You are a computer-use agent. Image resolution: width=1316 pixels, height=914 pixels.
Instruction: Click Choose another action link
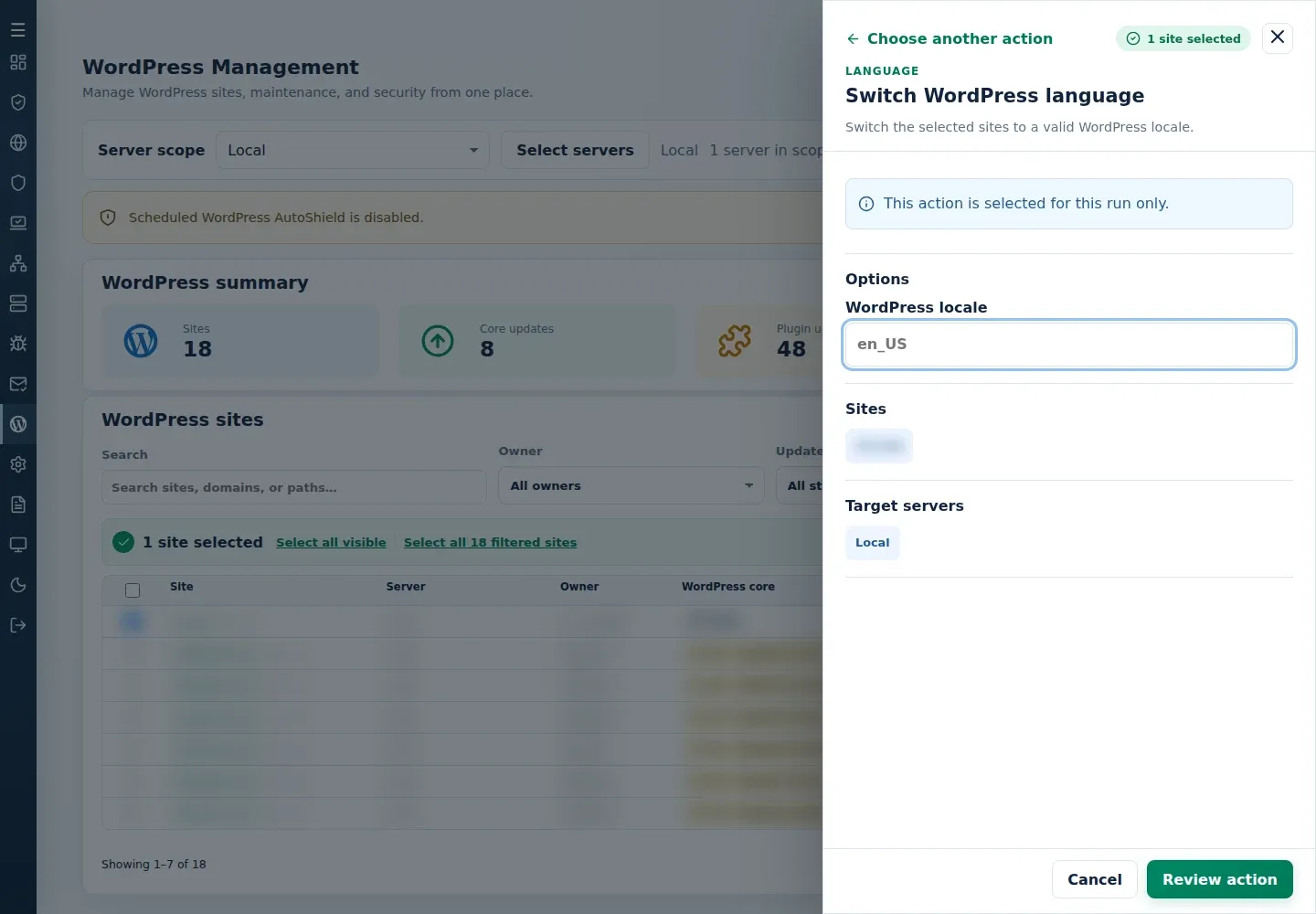(x=950, y=38)
